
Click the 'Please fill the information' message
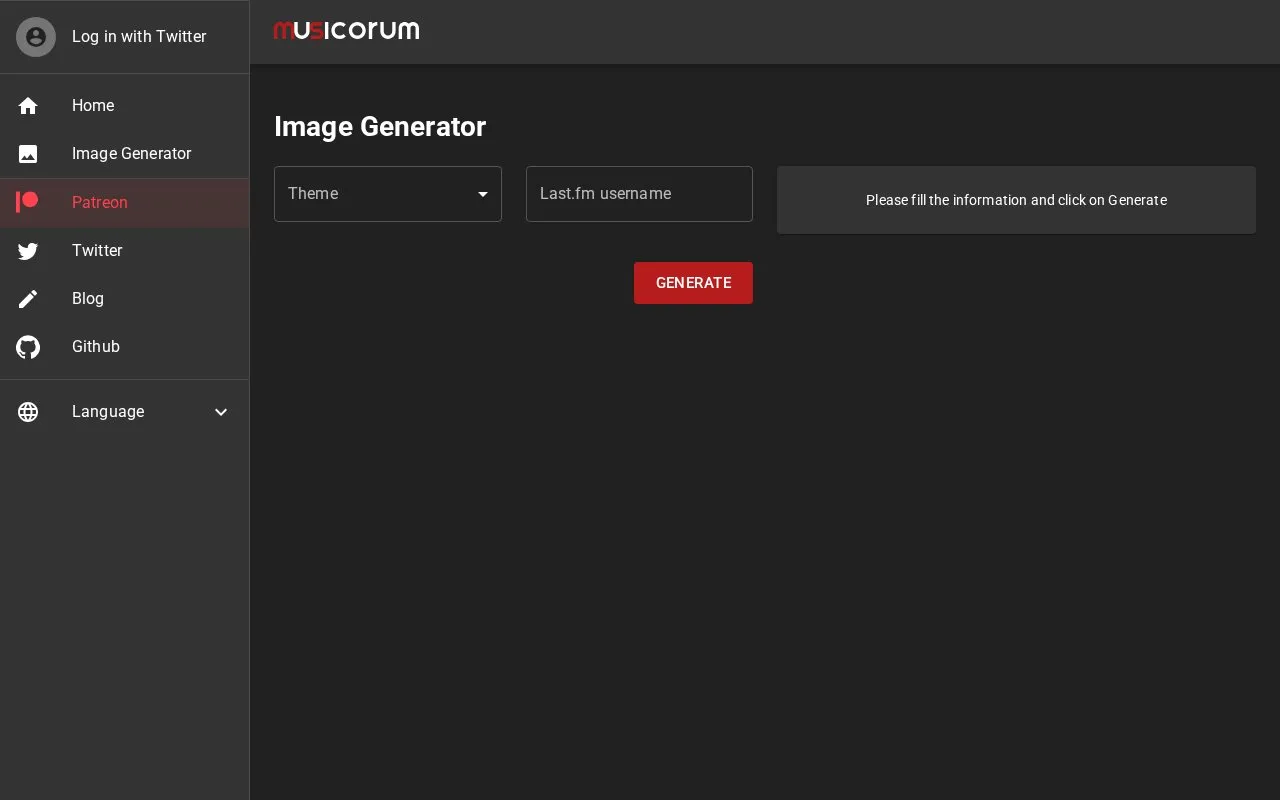click(x=1016, y=200)
